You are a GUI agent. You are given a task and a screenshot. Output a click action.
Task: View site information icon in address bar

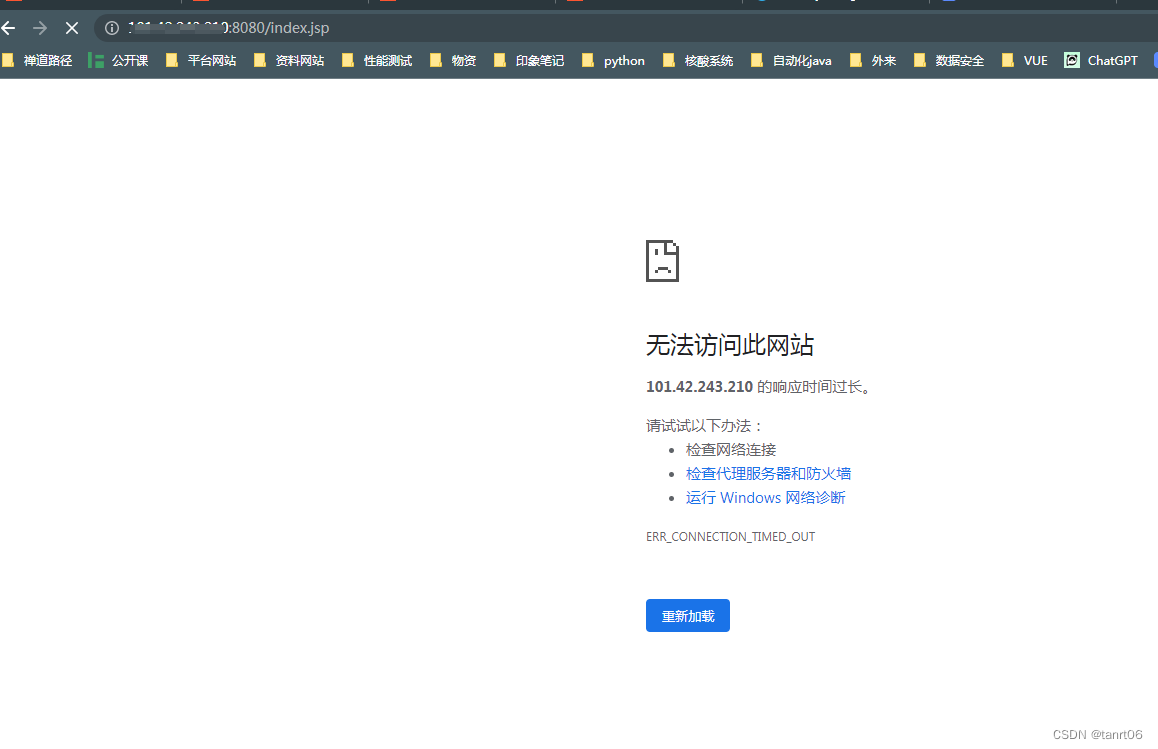(112, 28)
